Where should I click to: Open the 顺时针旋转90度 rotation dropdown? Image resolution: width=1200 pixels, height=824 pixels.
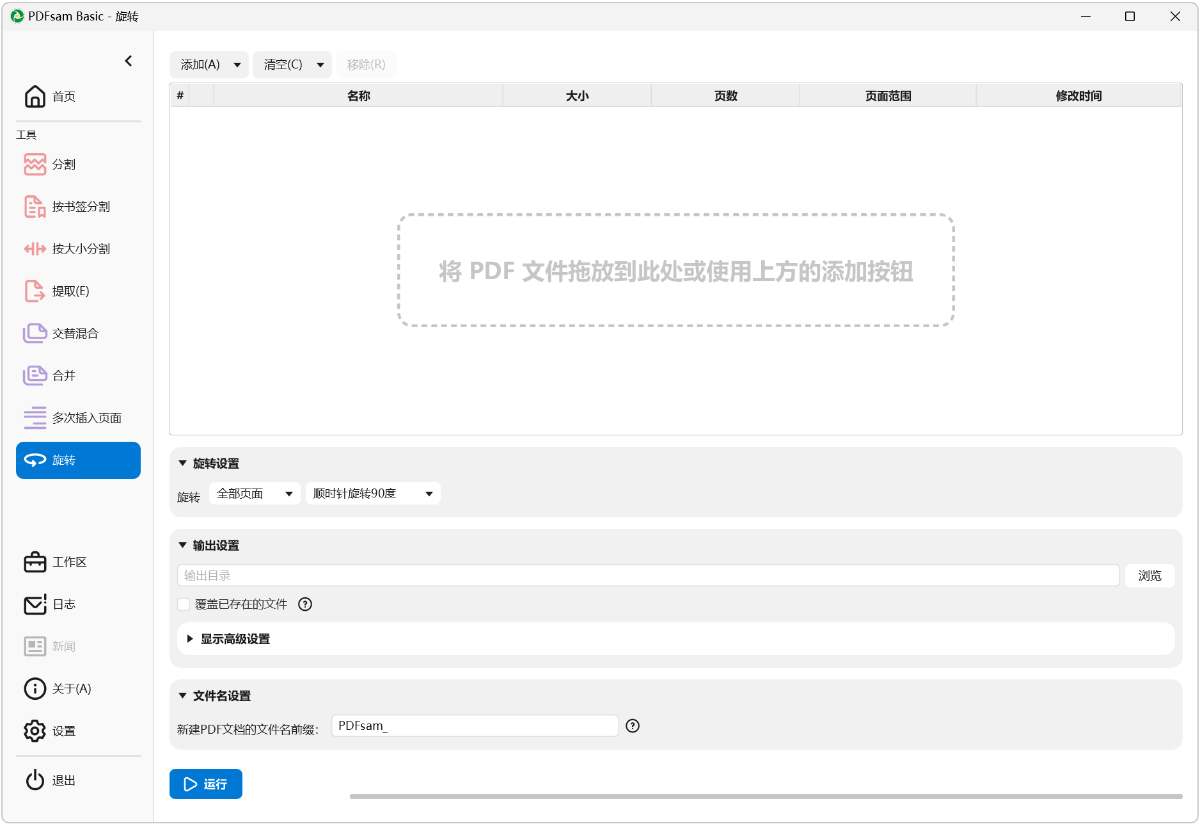(373, 493)
